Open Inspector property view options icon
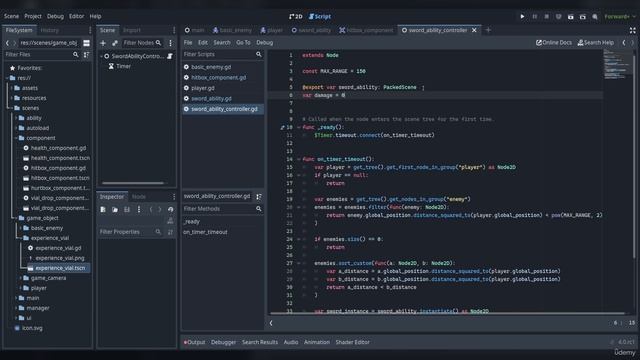 [x=170, y=232]
